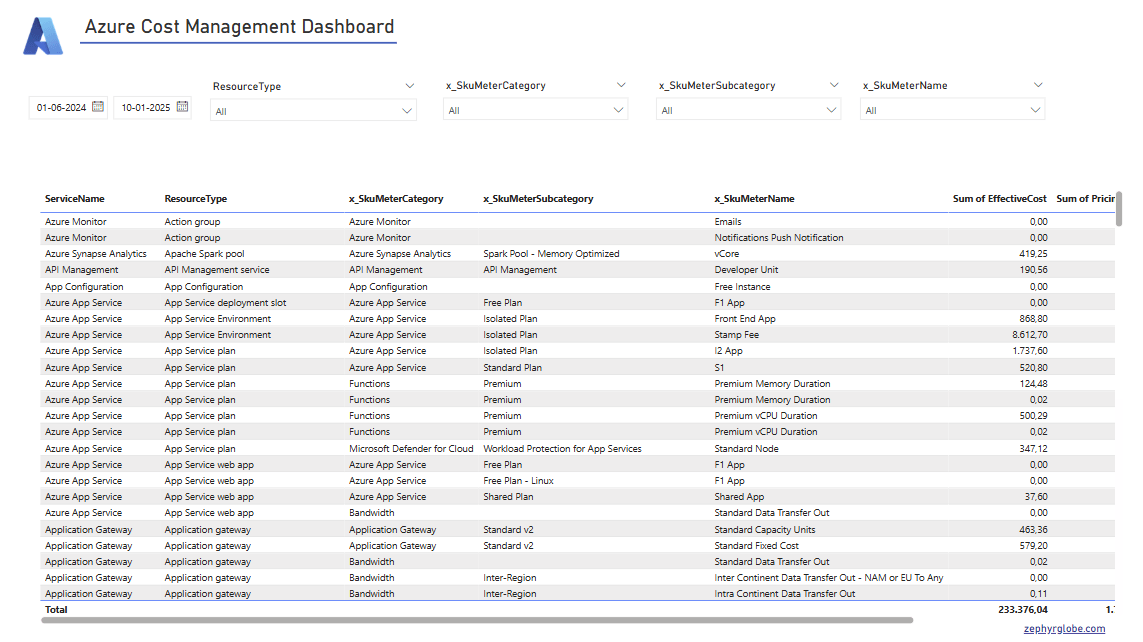Click the total value 233.376,04

(1023, 609)
